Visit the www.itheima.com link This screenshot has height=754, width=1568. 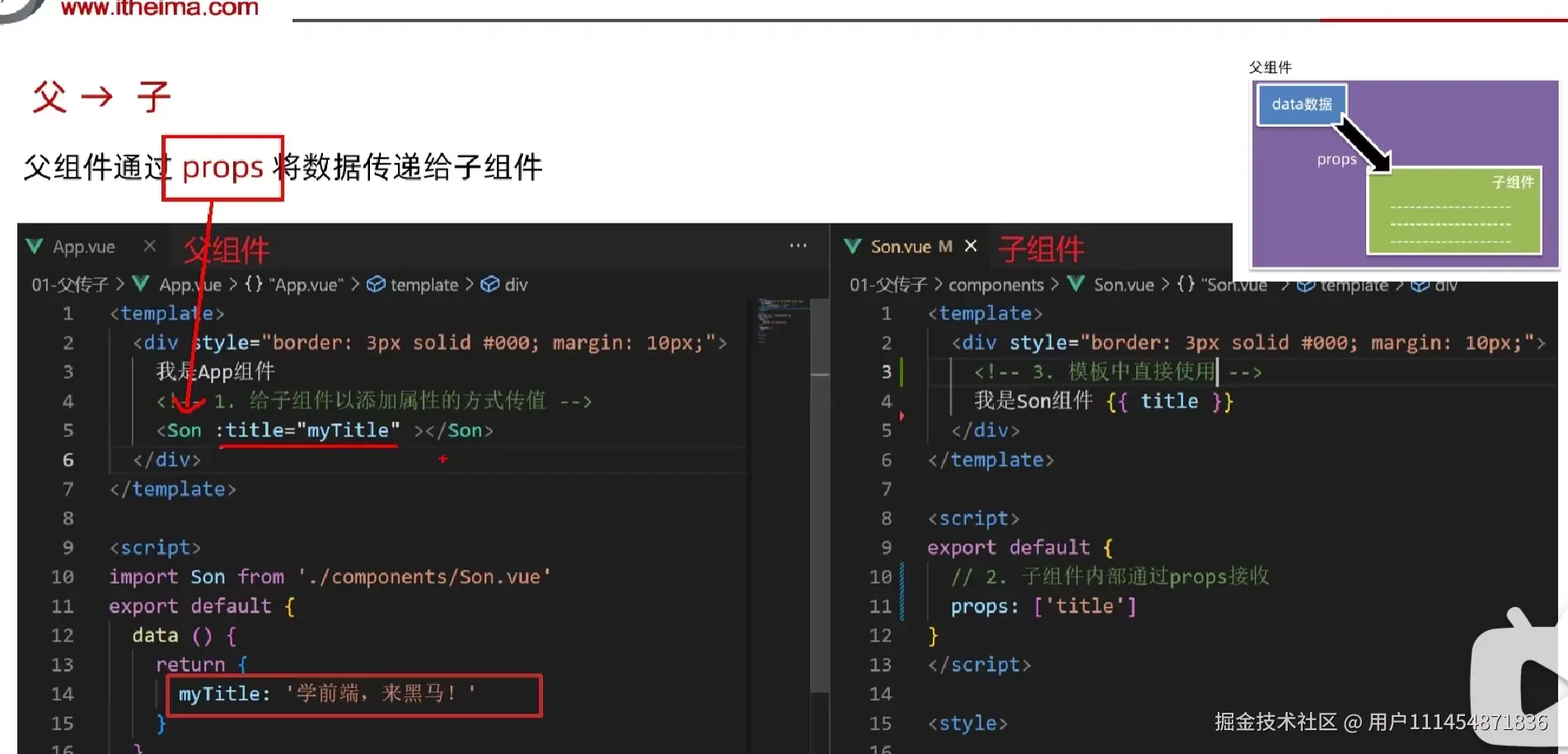[x=160, y=8]
